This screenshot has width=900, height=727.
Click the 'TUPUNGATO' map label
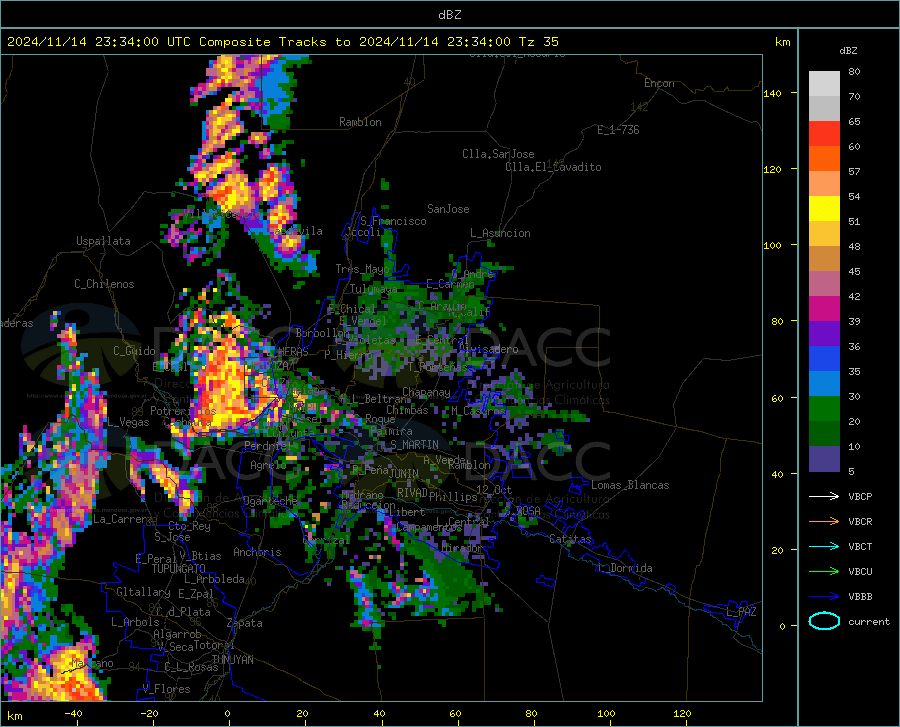click(x=179, y=569)
